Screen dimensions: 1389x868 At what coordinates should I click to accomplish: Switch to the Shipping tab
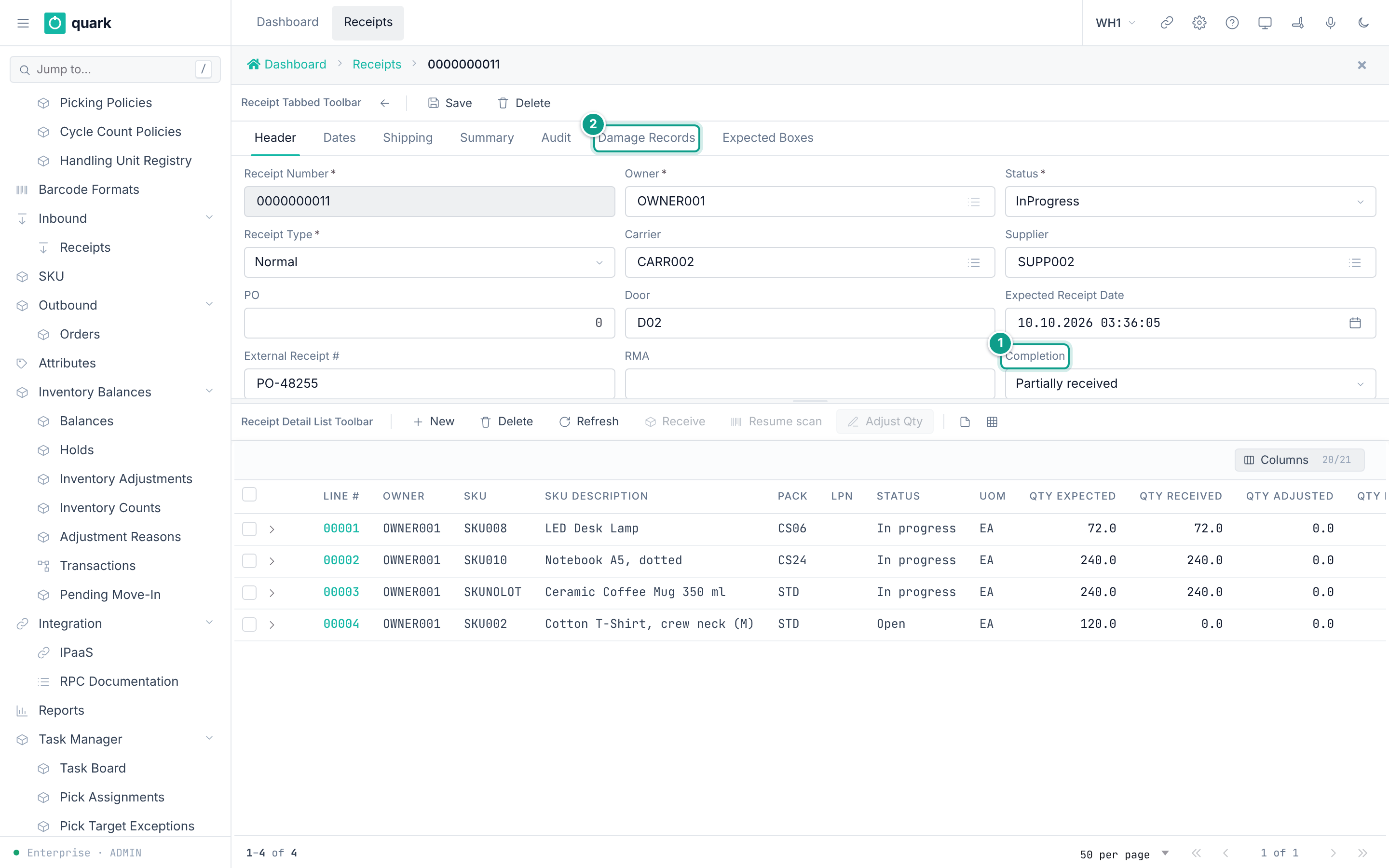(x=408, y=138)
